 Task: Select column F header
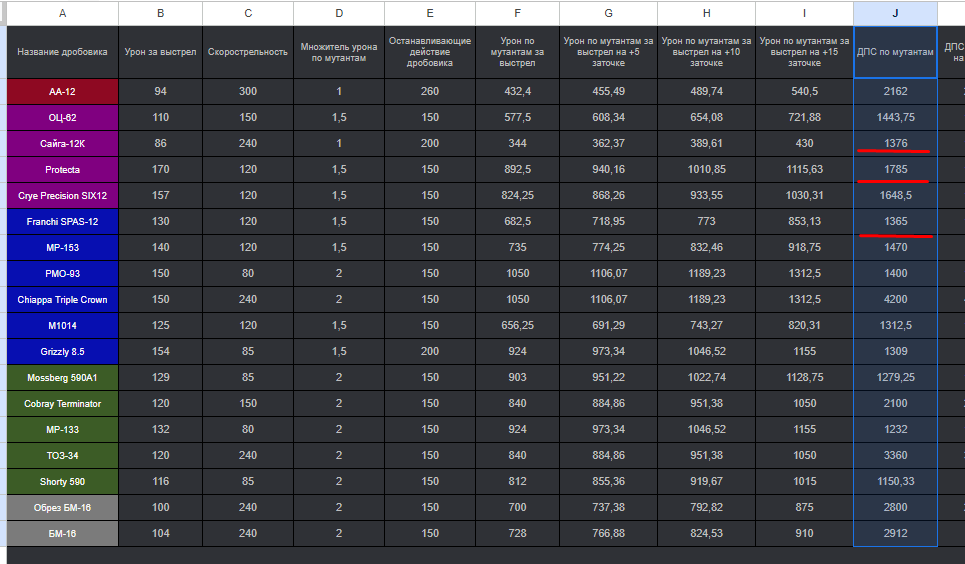(517, 13)
